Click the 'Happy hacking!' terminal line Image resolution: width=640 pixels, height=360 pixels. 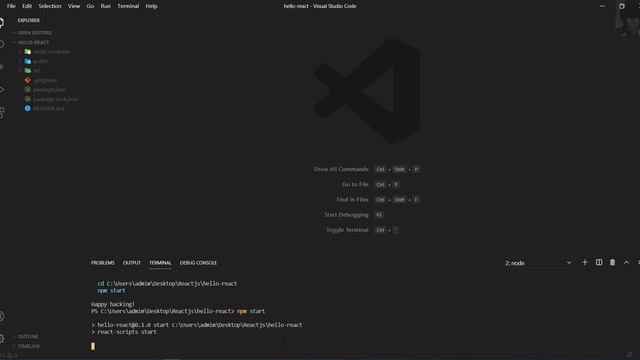(113, 304)
